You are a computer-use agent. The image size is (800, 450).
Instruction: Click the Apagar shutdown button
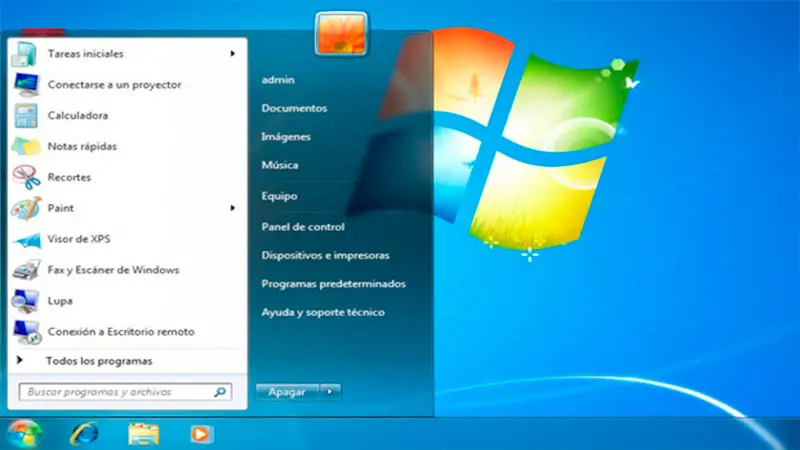pyautogui.click(x=287, y=392)
